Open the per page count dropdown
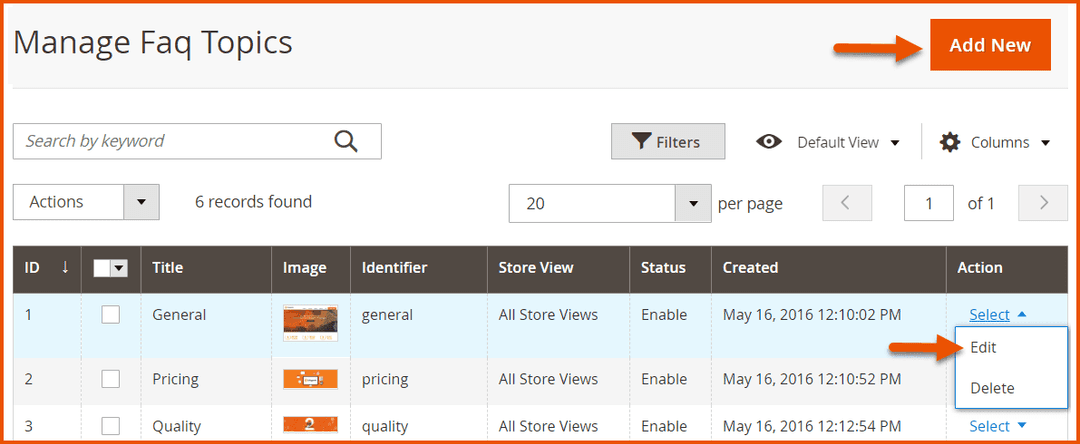 click(693, 203)
